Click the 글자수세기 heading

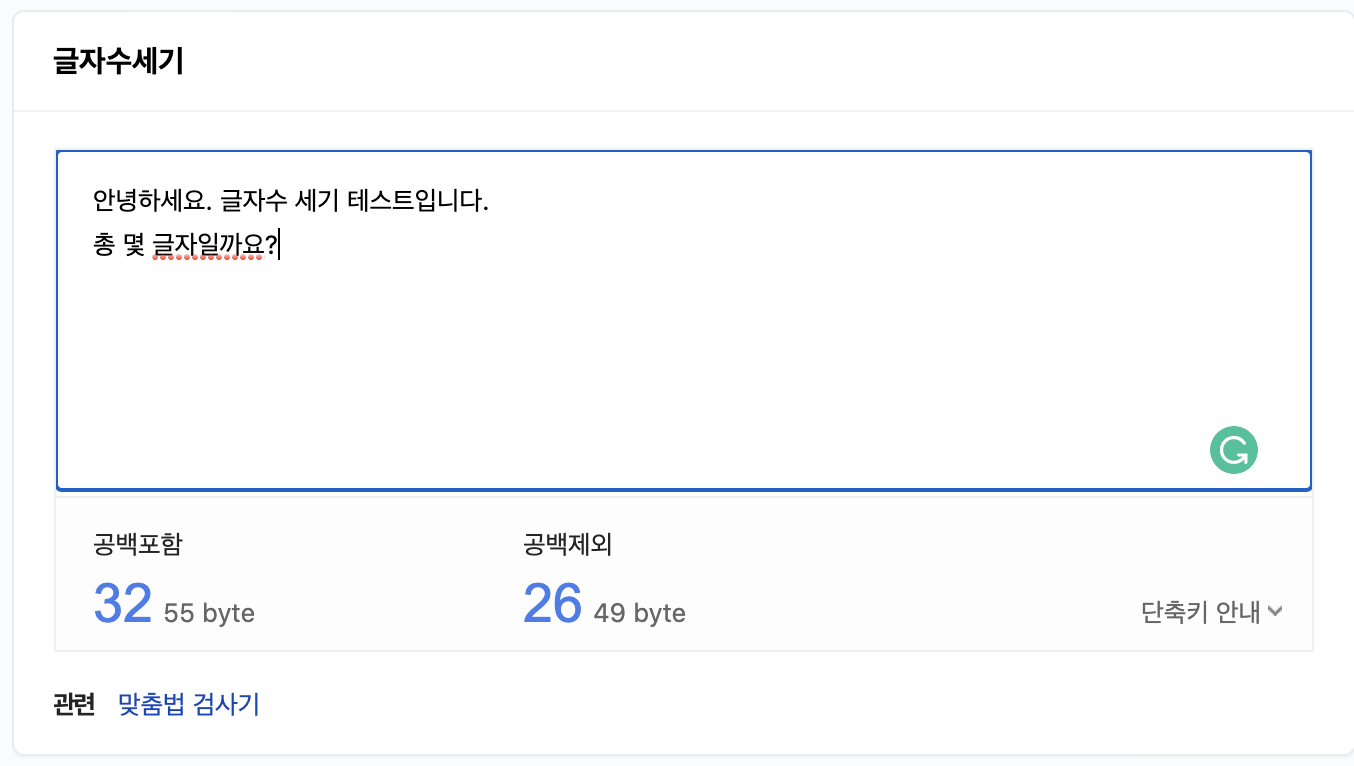(x=118, y=62)
